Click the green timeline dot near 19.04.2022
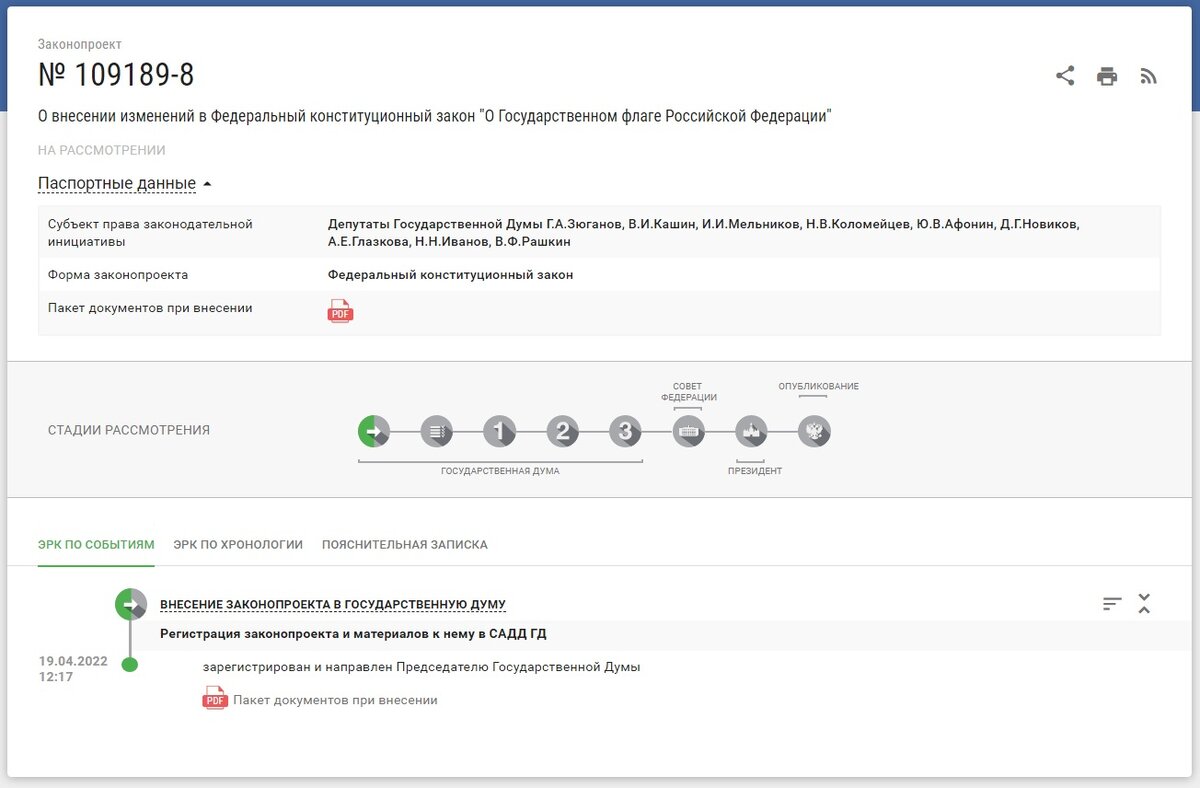The height and width of the screenshot is (788, 1200). pyautogui.click(x=128, y=664)
